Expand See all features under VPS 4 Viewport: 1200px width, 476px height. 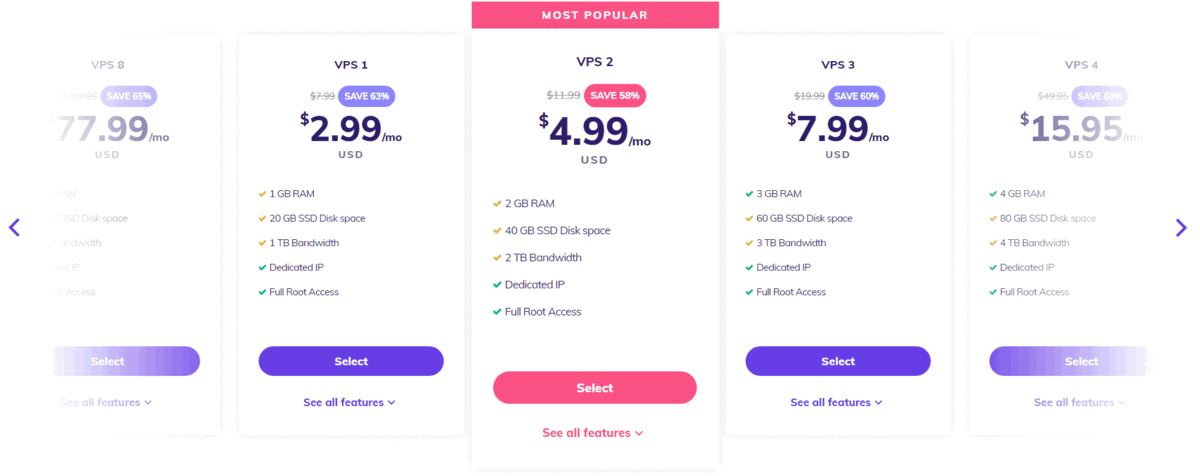pyautogui.click(x=1080, y=402)
